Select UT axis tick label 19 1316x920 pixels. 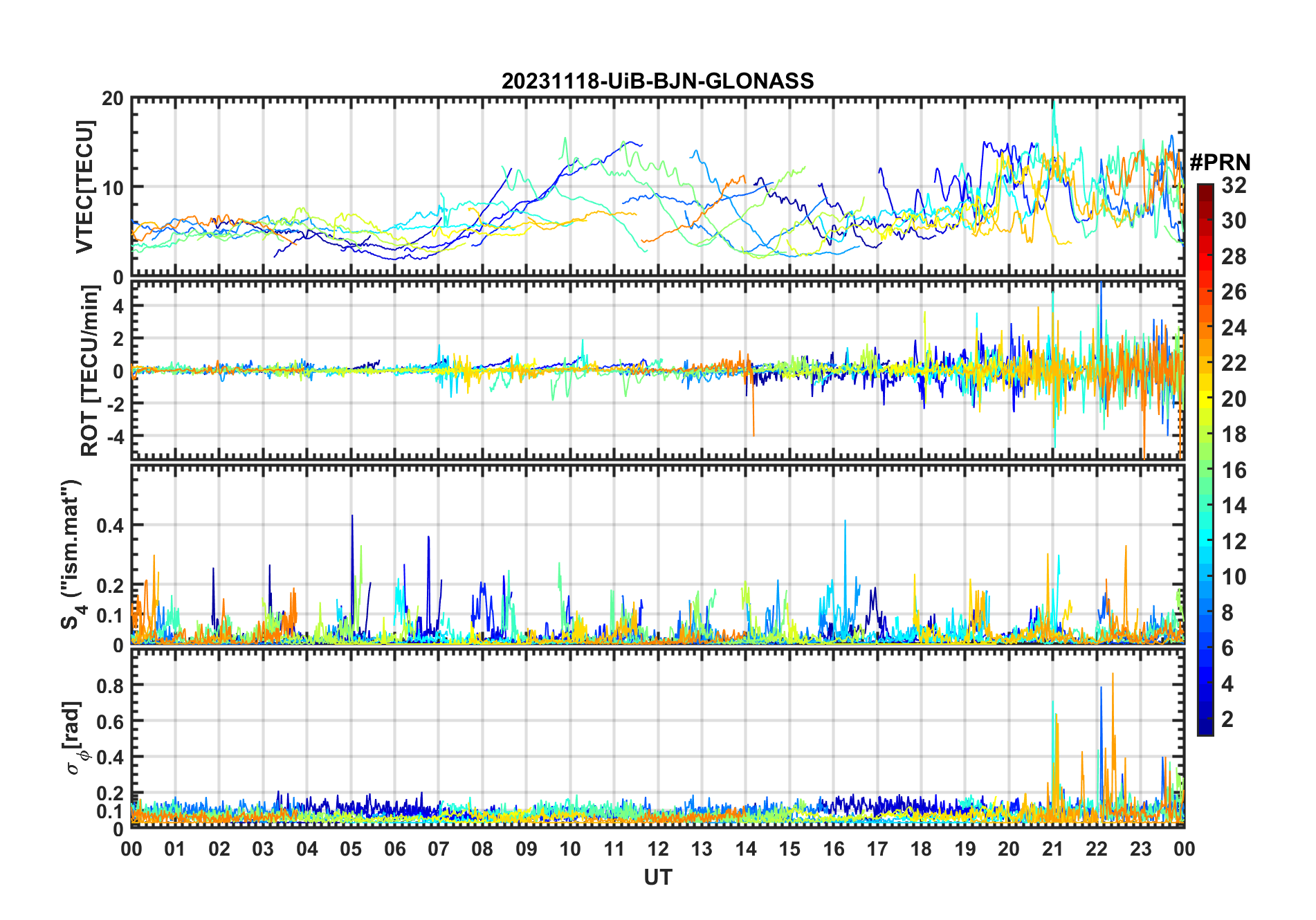[965, 849]
